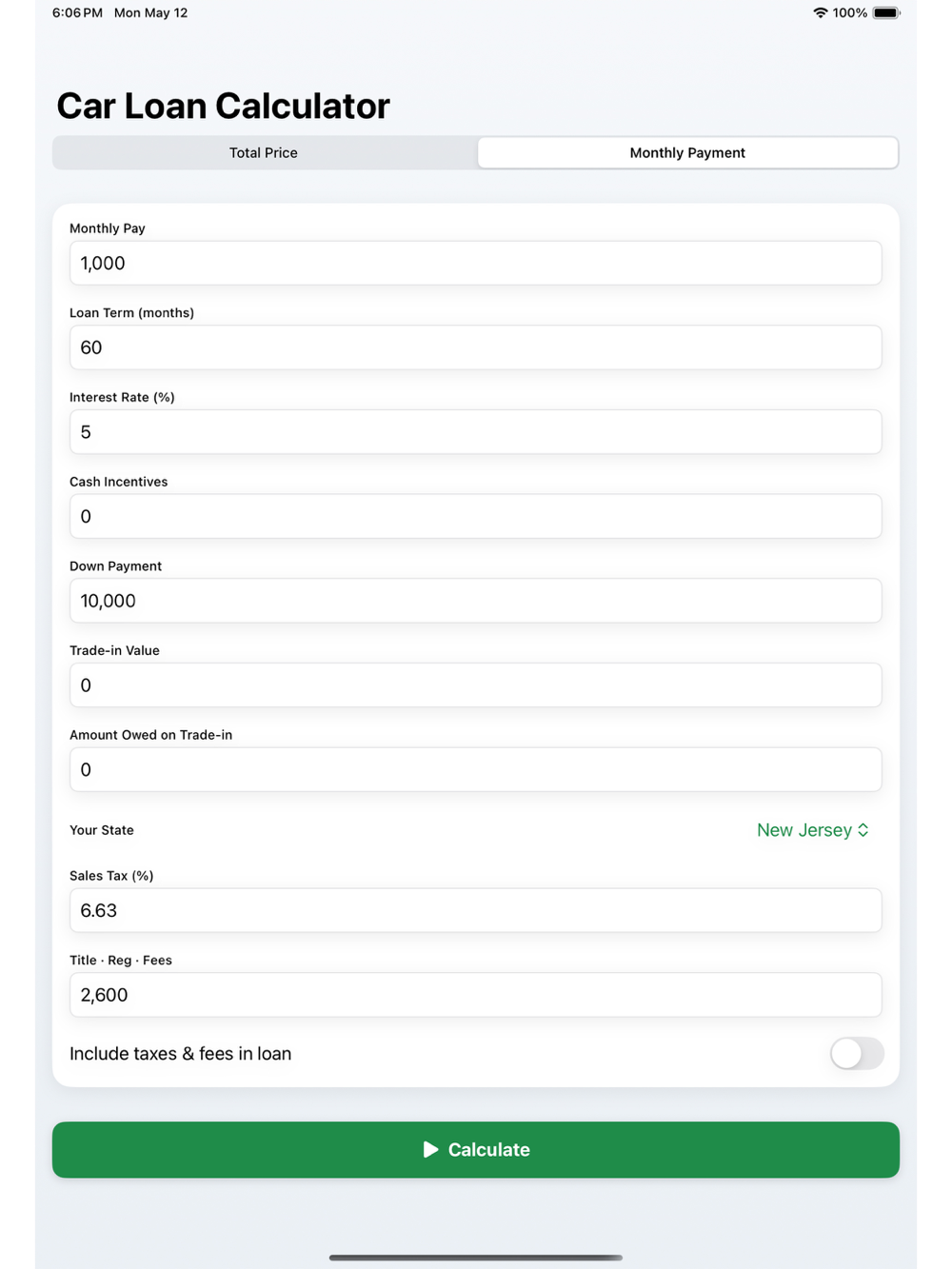Tap the home indicator bar
This screenshot has width=952, height=1269.
click(x=476, y=1258)
